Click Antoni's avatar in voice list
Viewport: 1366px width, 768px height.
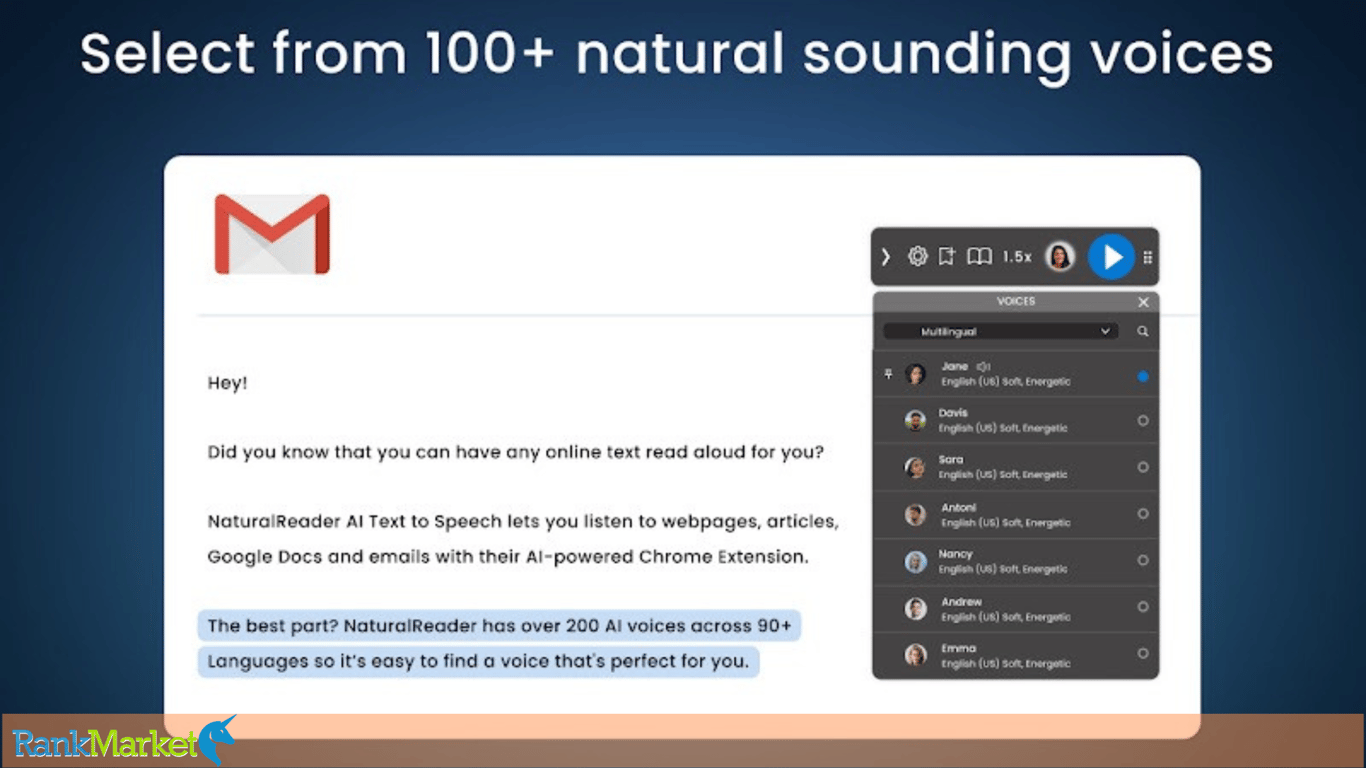tap(915, 514)
